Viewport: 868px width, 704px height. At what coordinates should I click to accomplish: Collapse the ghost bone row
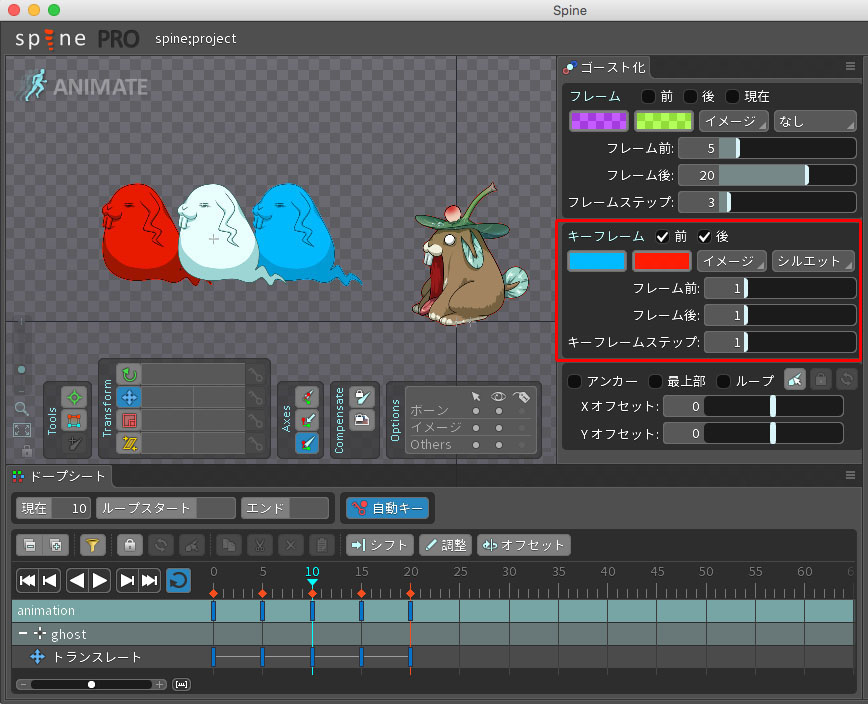[x=23, y=634]
